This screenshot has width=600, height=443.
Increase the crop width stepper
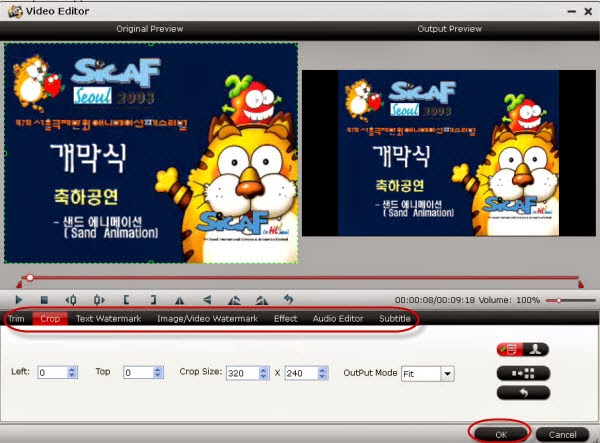click(263, 370)
